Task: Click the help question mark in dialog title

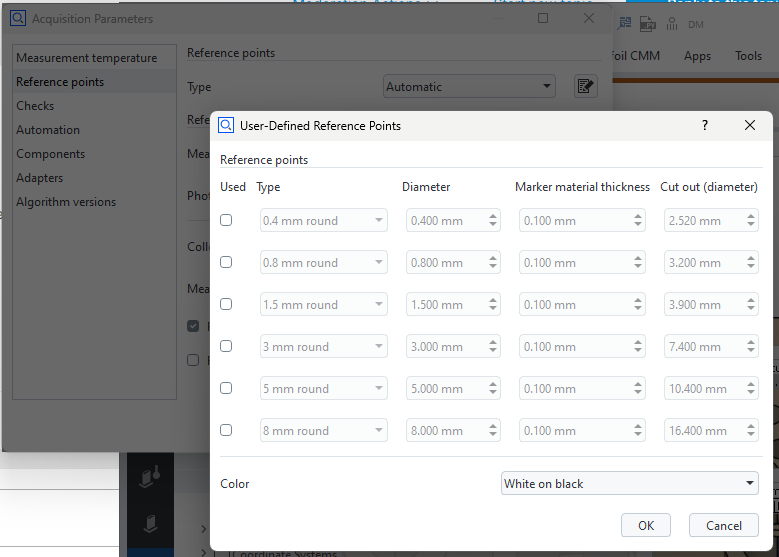Action: pos(704,125)
